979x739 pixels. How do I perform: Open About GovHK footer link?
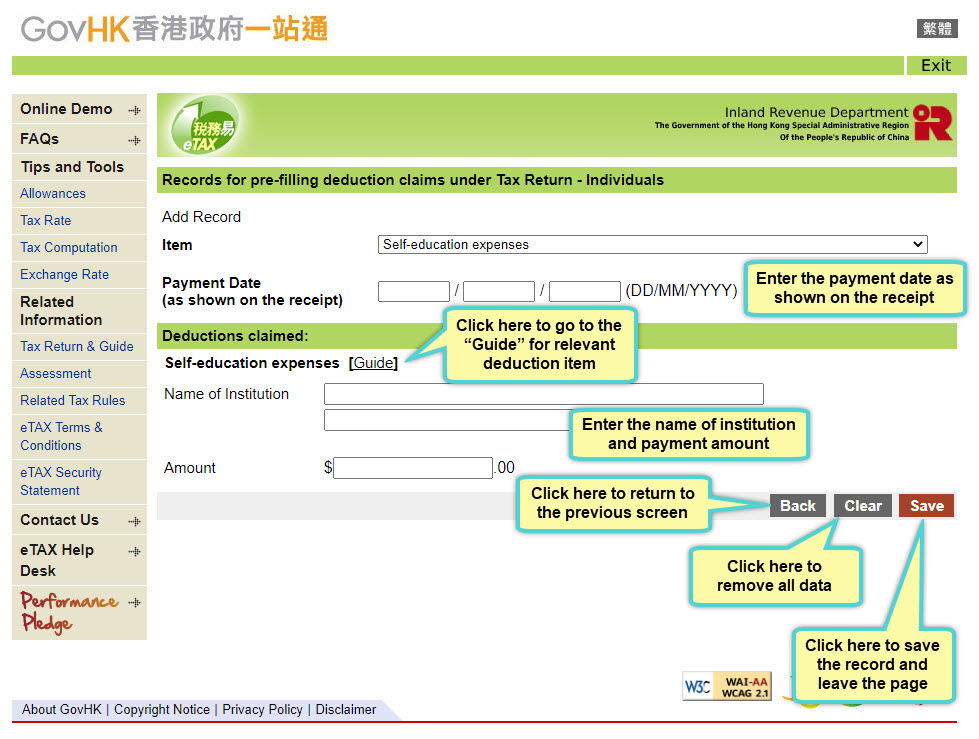click(62, 710)
